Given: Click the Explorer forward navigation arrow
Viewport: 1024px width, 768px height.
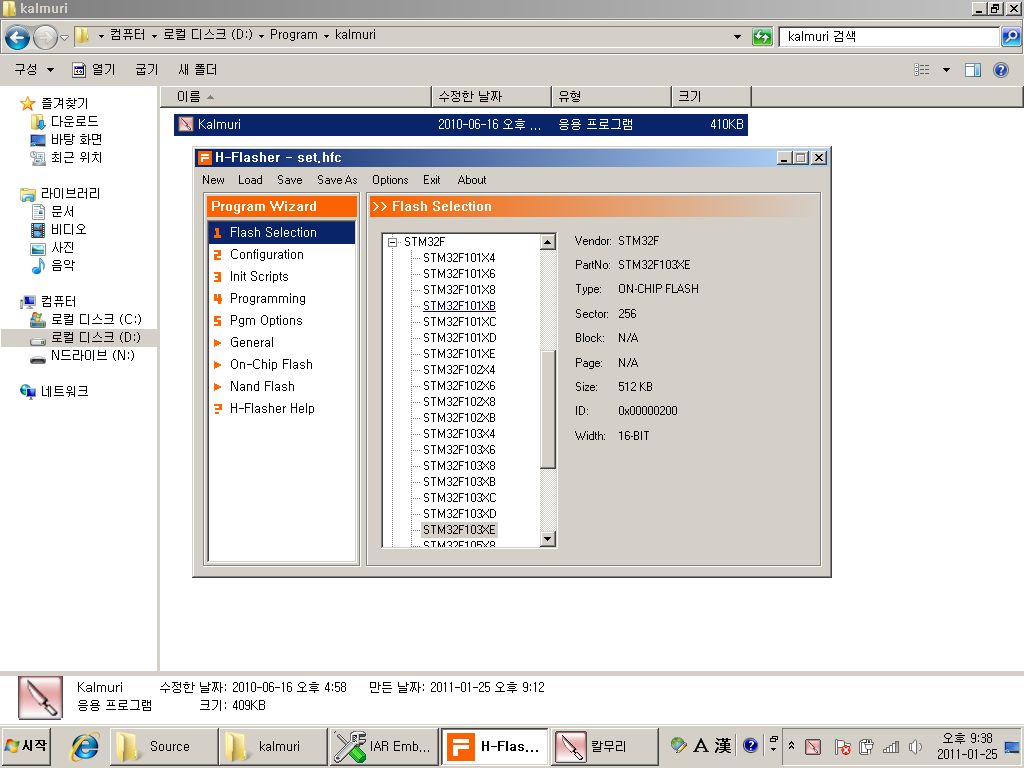Looking at the screenshot, I should point(45,37).
